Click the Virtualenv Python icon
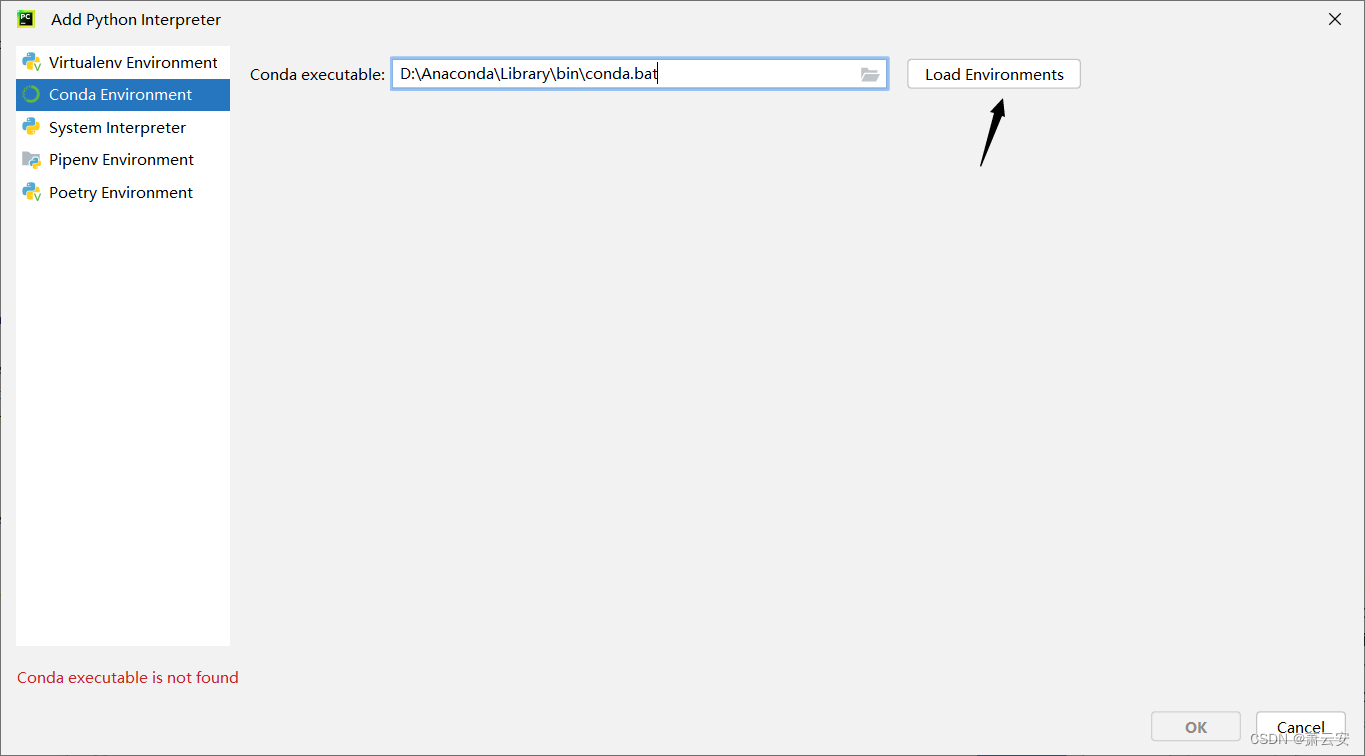1365x756 pixels. point(32,62)
